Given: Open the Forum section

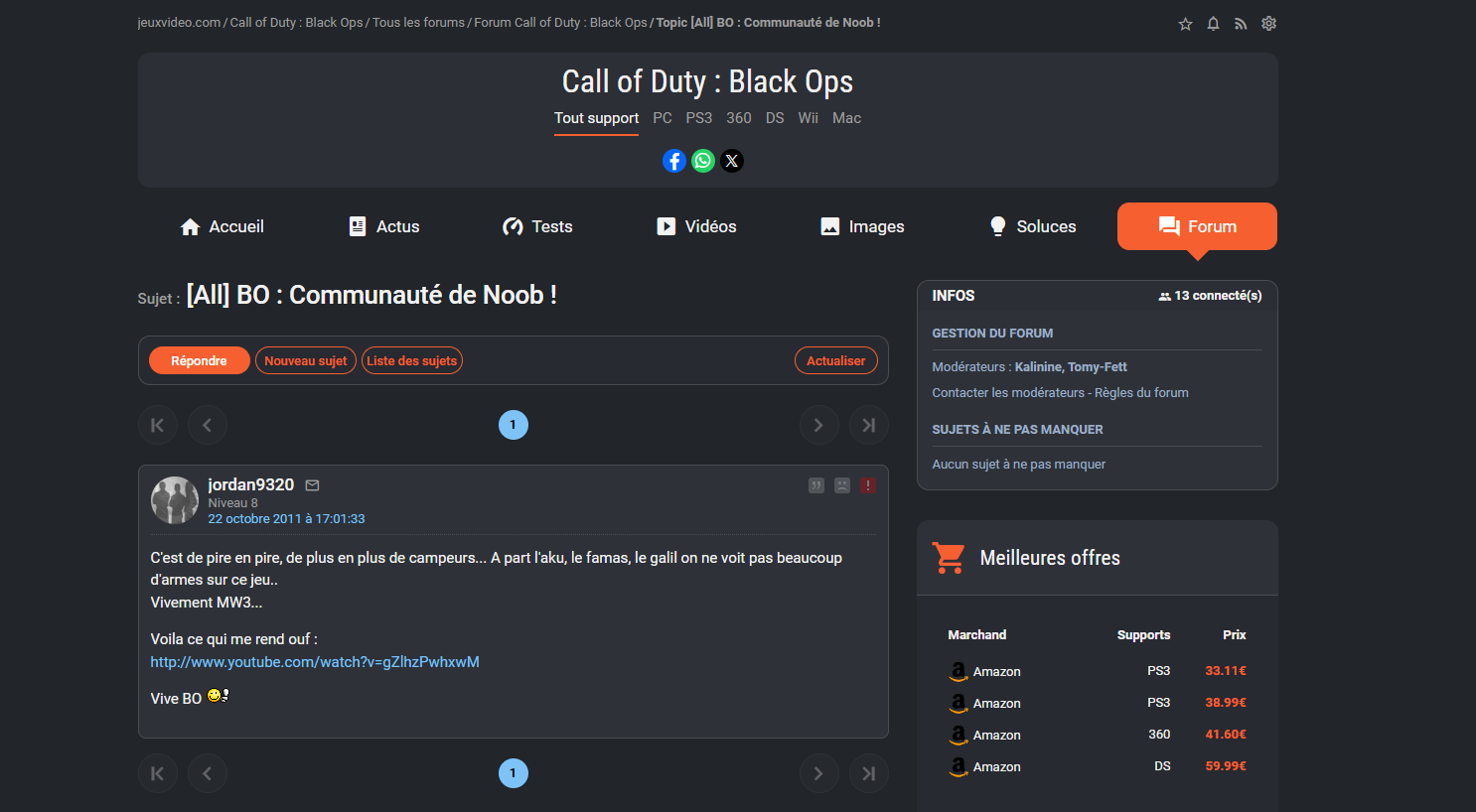Looking at the screenshot, I should tap(1197, 226).
